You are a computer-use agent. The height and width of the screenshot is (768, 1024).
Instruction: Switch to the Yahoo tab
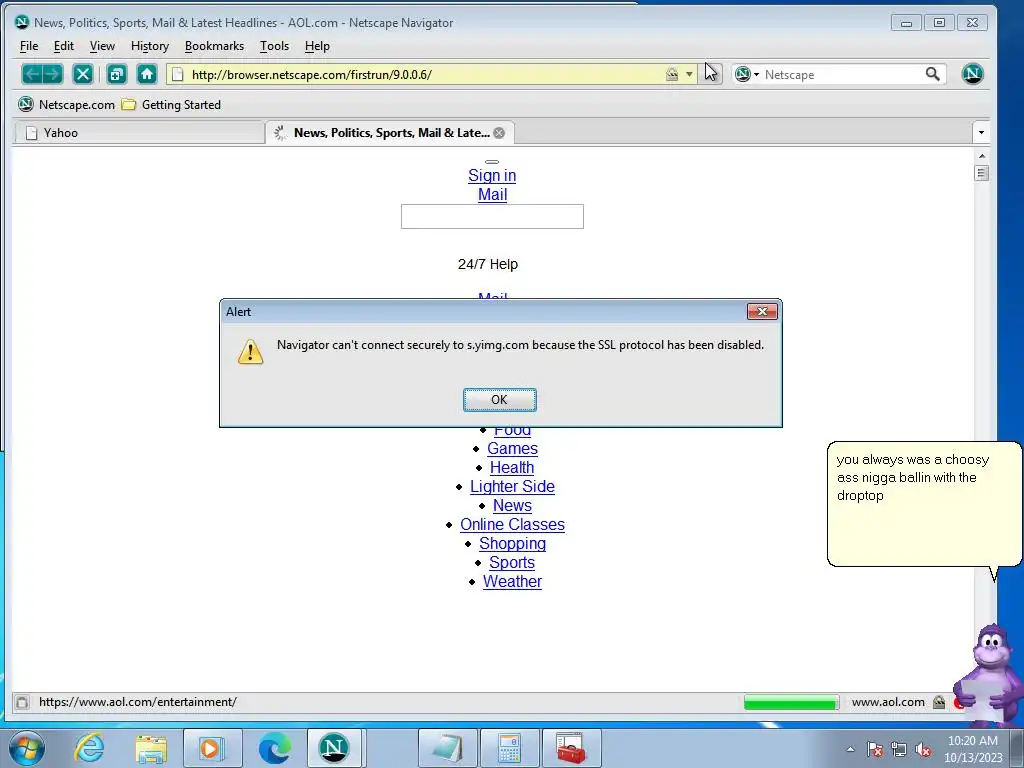pyautogui.click(x=139, y=133)
